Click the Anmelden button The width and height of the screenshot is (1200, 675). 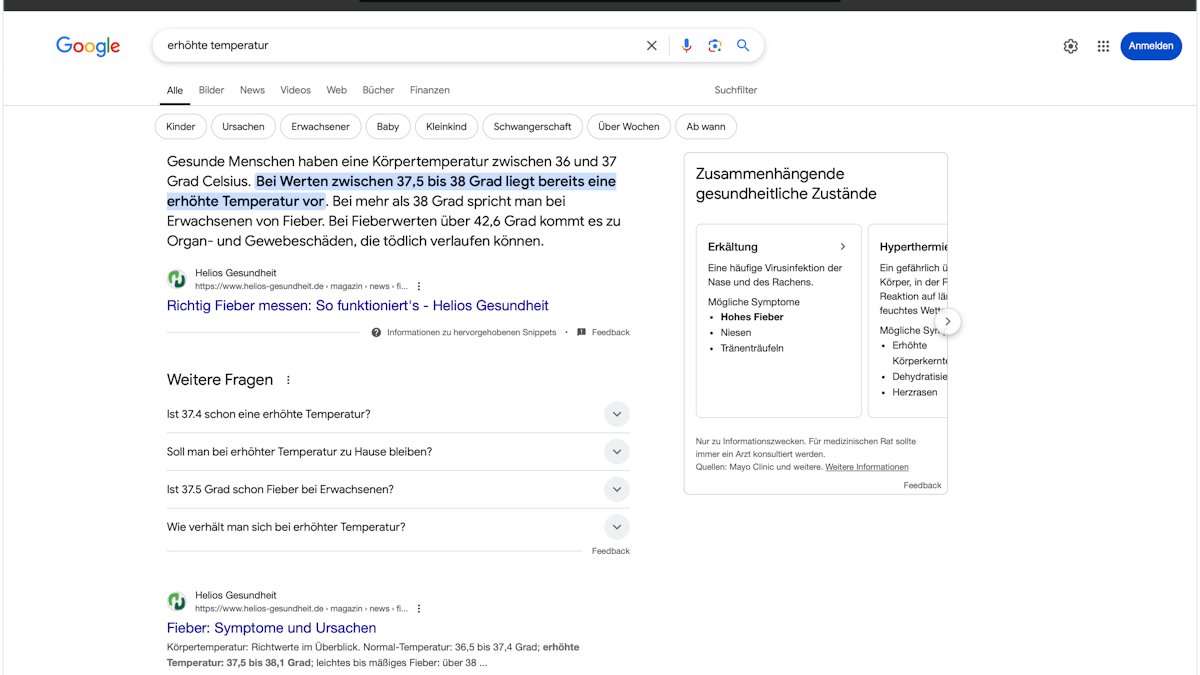1151,46
